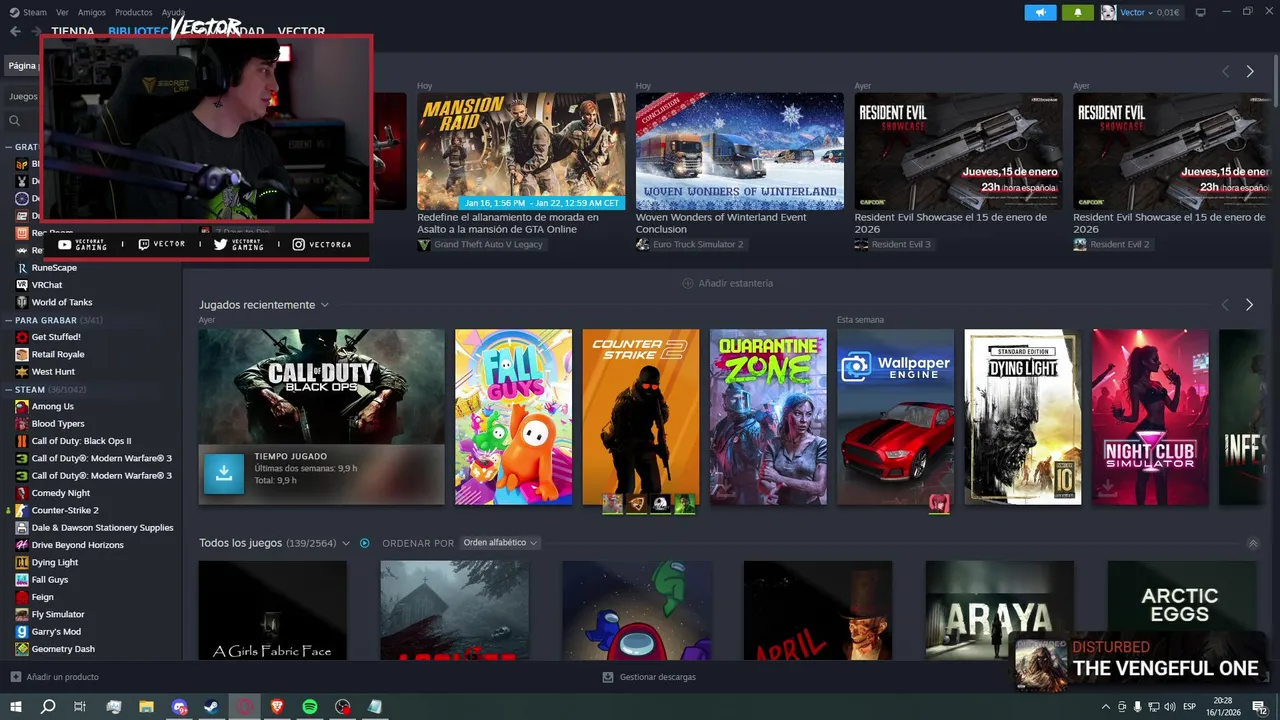Click the Among Us sidebar icon
This screenshot has height=720, width=1280.
coord(22,406)
